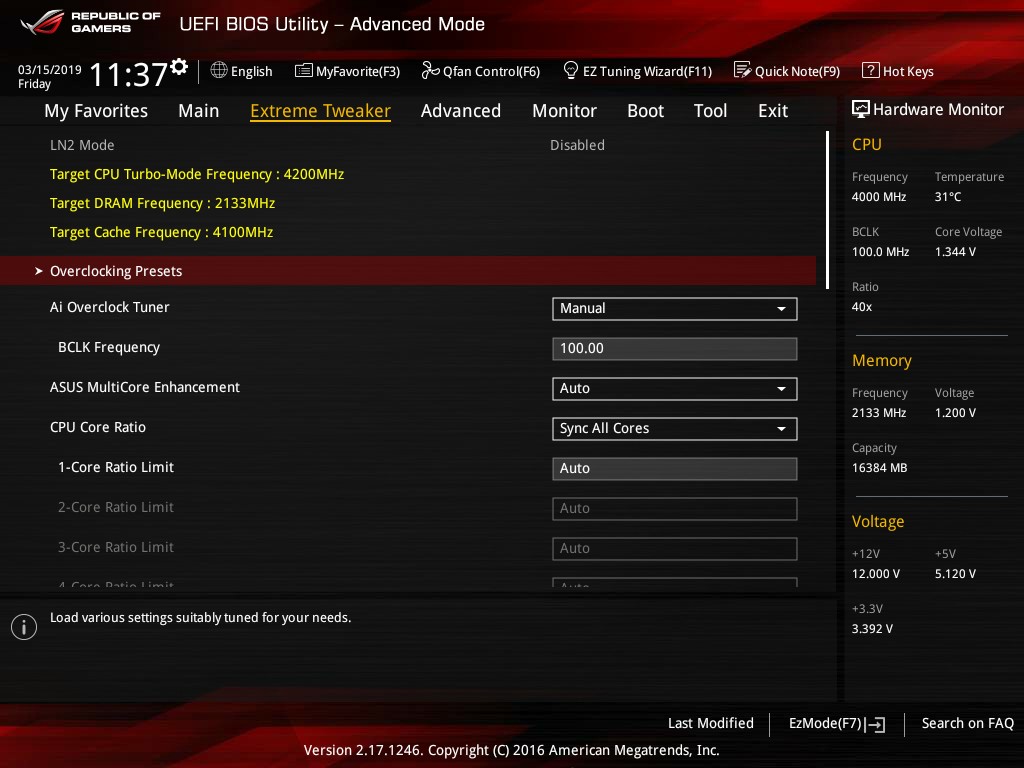Open the Tool tab
Viewport: 1024px width, 768px height.
pyautogui.click(x=710, y=110)
